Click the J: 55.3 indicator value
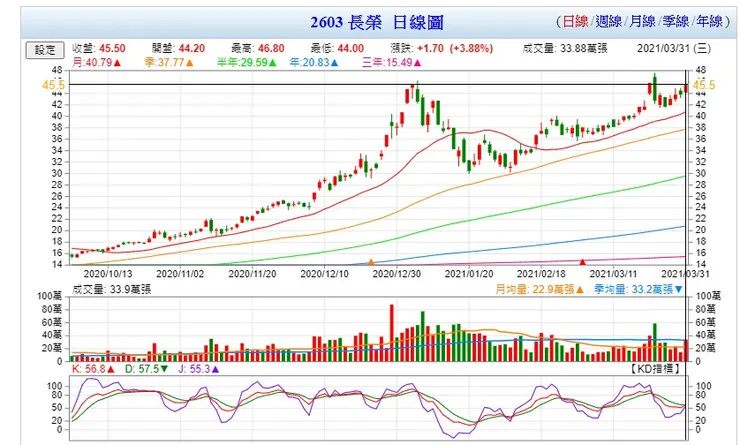The width and height of the screenshot is (740, 445). [198, 369]
